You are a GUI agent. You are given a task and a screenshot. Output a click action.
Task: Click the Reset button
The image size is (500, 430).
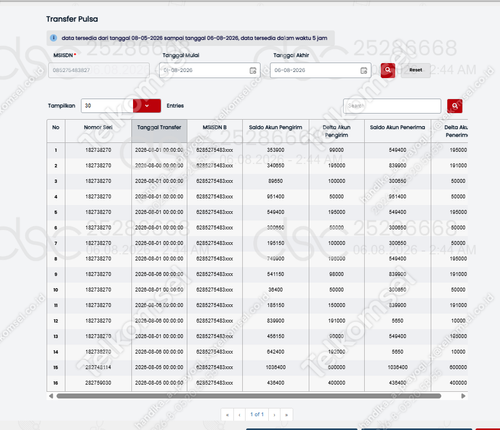(416, 70)
